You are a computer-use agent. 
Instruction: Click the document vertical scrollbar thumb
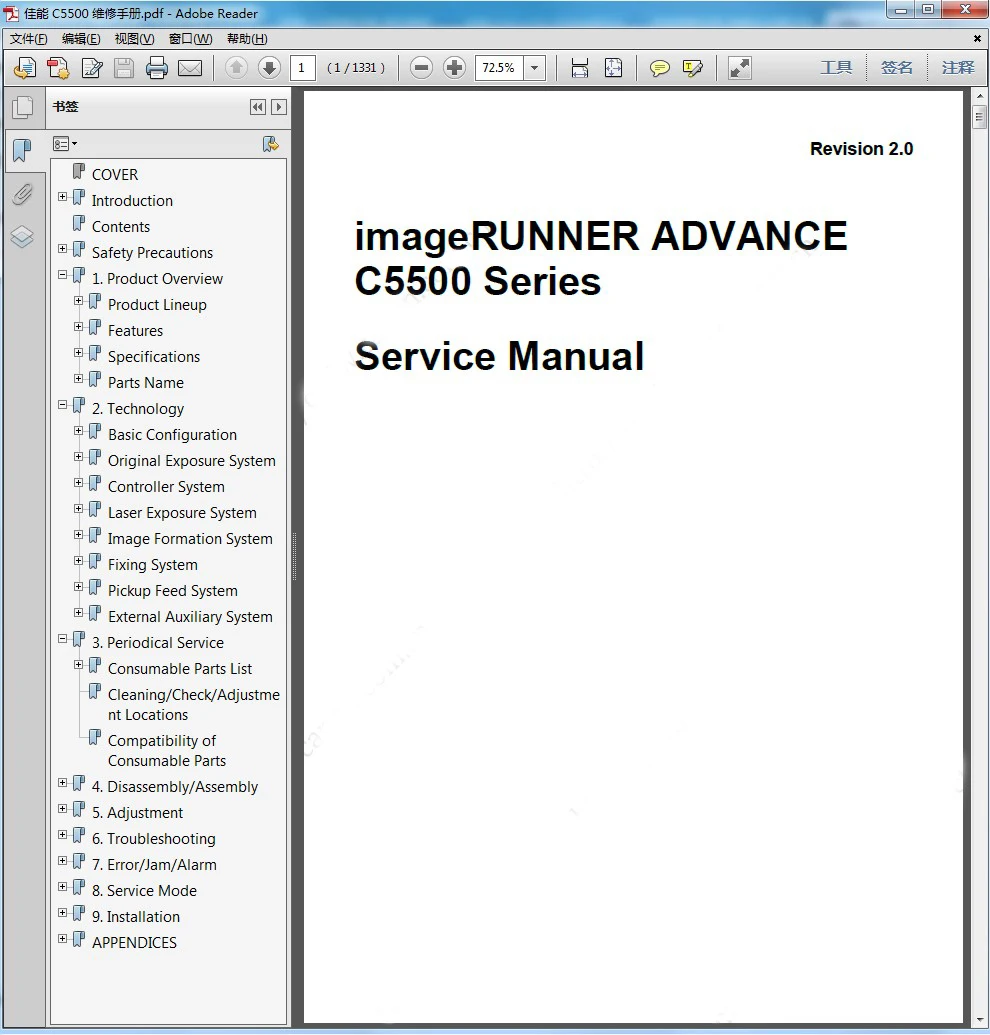point(980,117)
